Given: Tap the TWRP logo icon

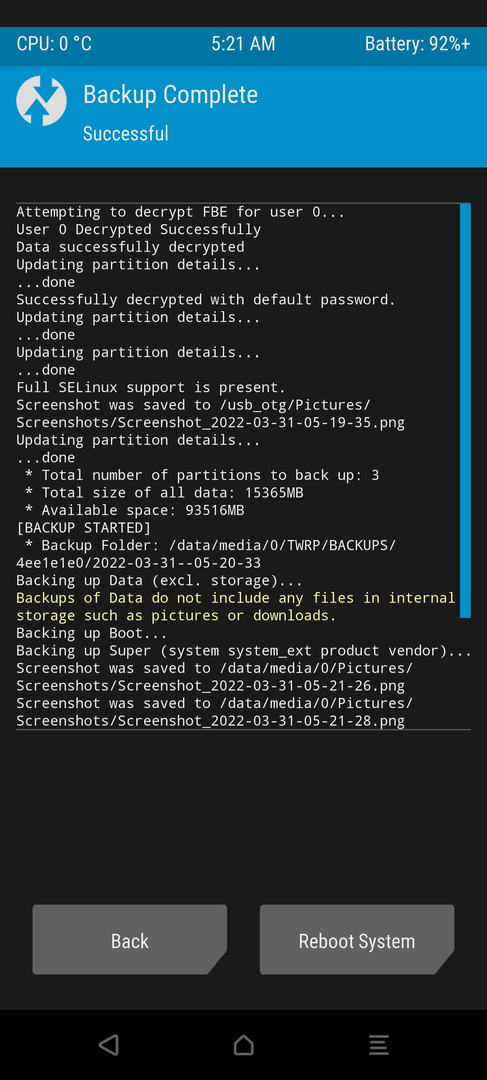Looking at the screenshot, I should [41, 101].
